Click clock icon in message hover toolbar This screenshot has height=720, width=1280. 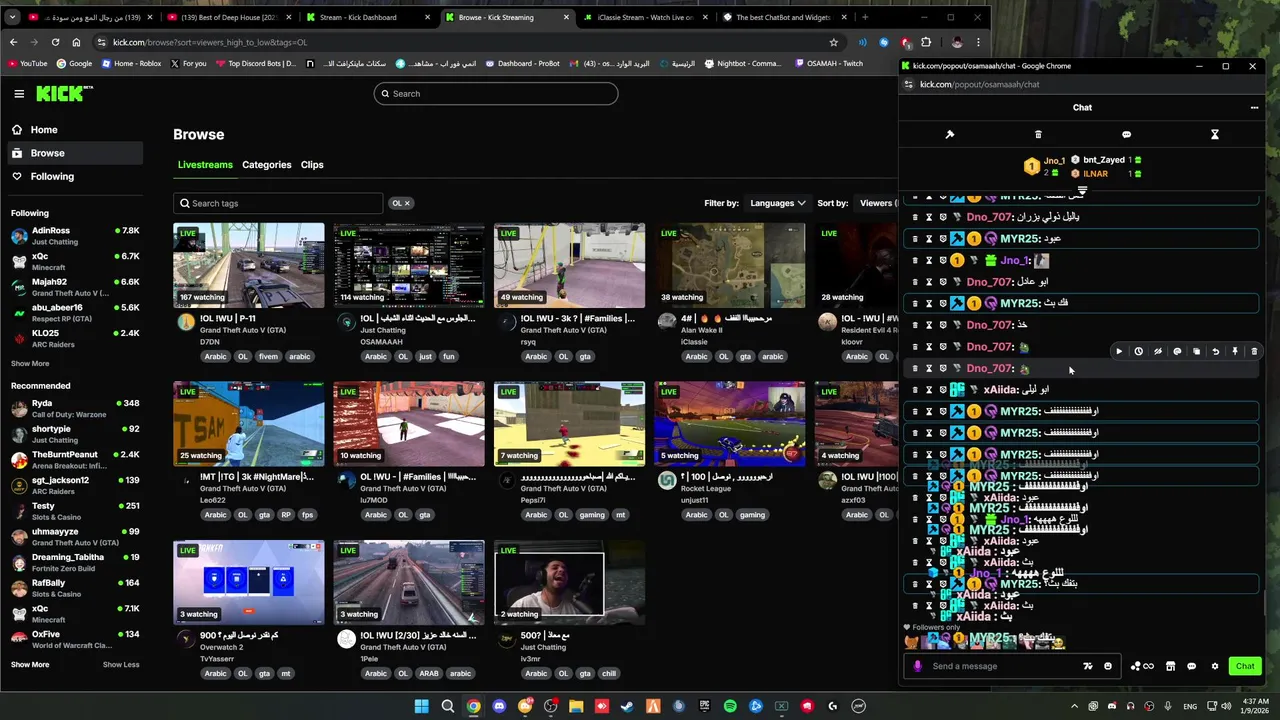click(x=1138, y=351)
